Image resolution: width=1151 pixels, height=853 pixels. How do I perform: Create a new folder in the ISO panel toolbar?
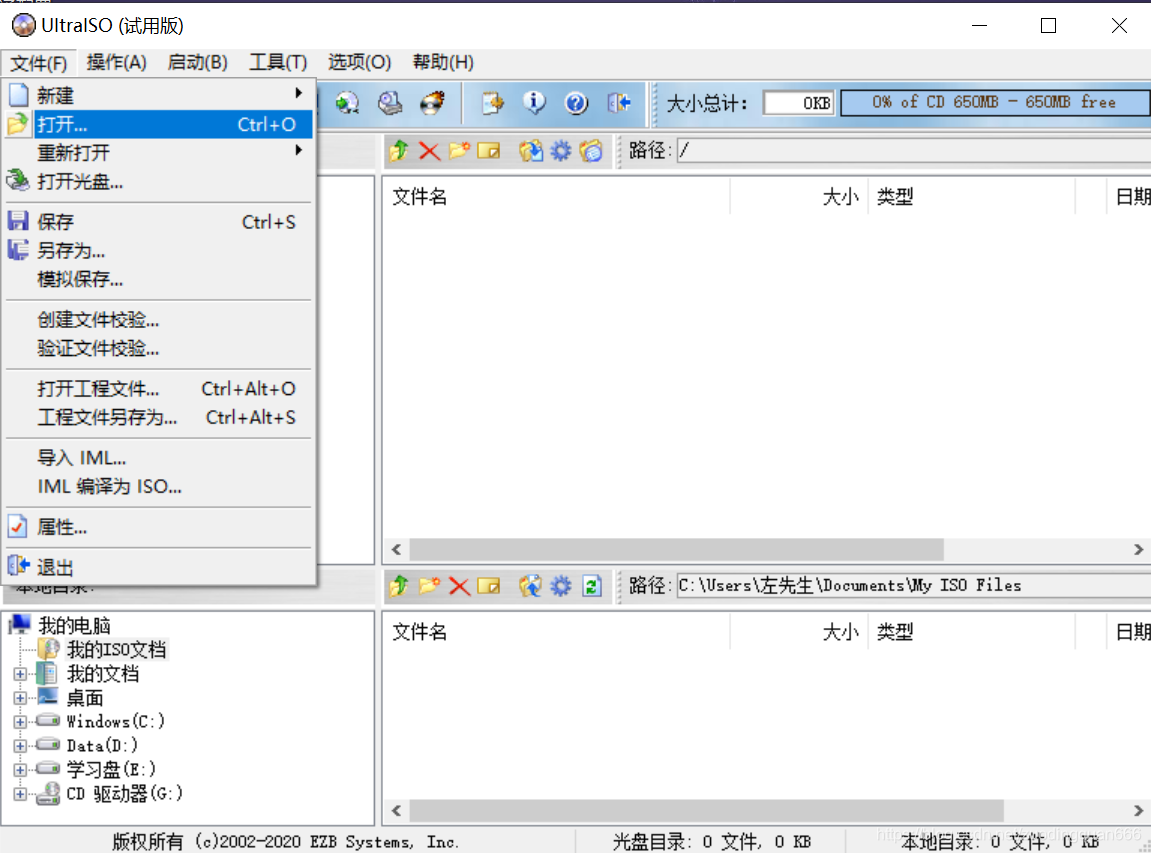[460, 151]
